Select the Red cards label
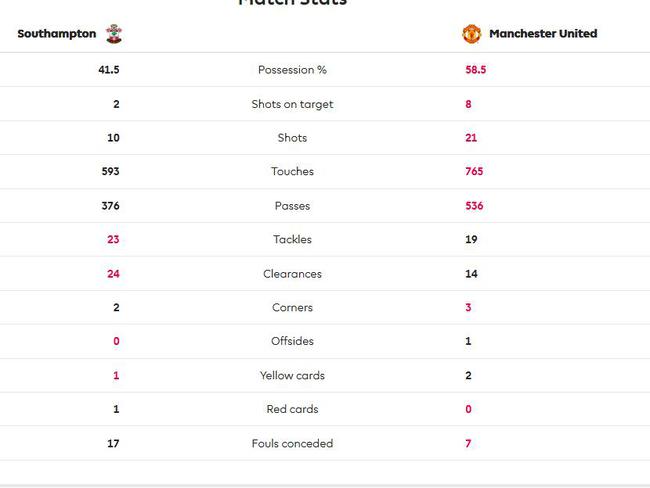The width and height of the screenshot is (650, 488). pyautogui.click(x=292, y=409)
